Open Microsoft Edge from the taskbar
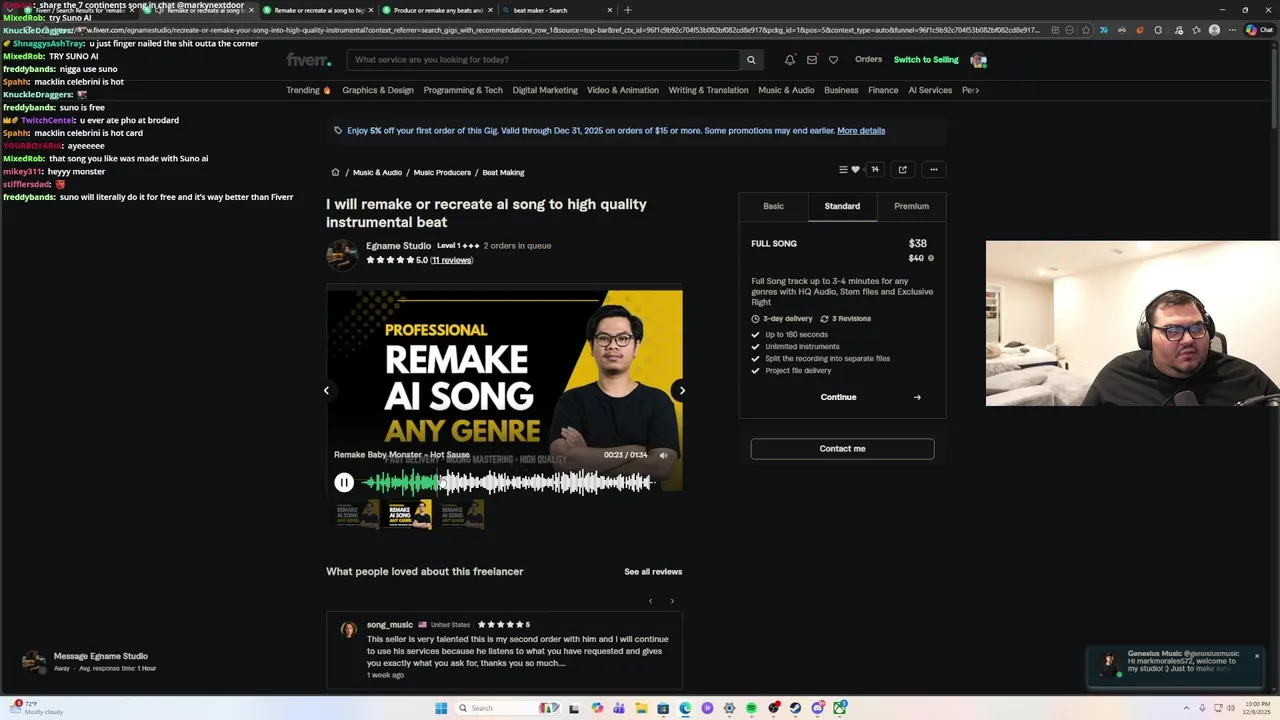 (685, 708)
